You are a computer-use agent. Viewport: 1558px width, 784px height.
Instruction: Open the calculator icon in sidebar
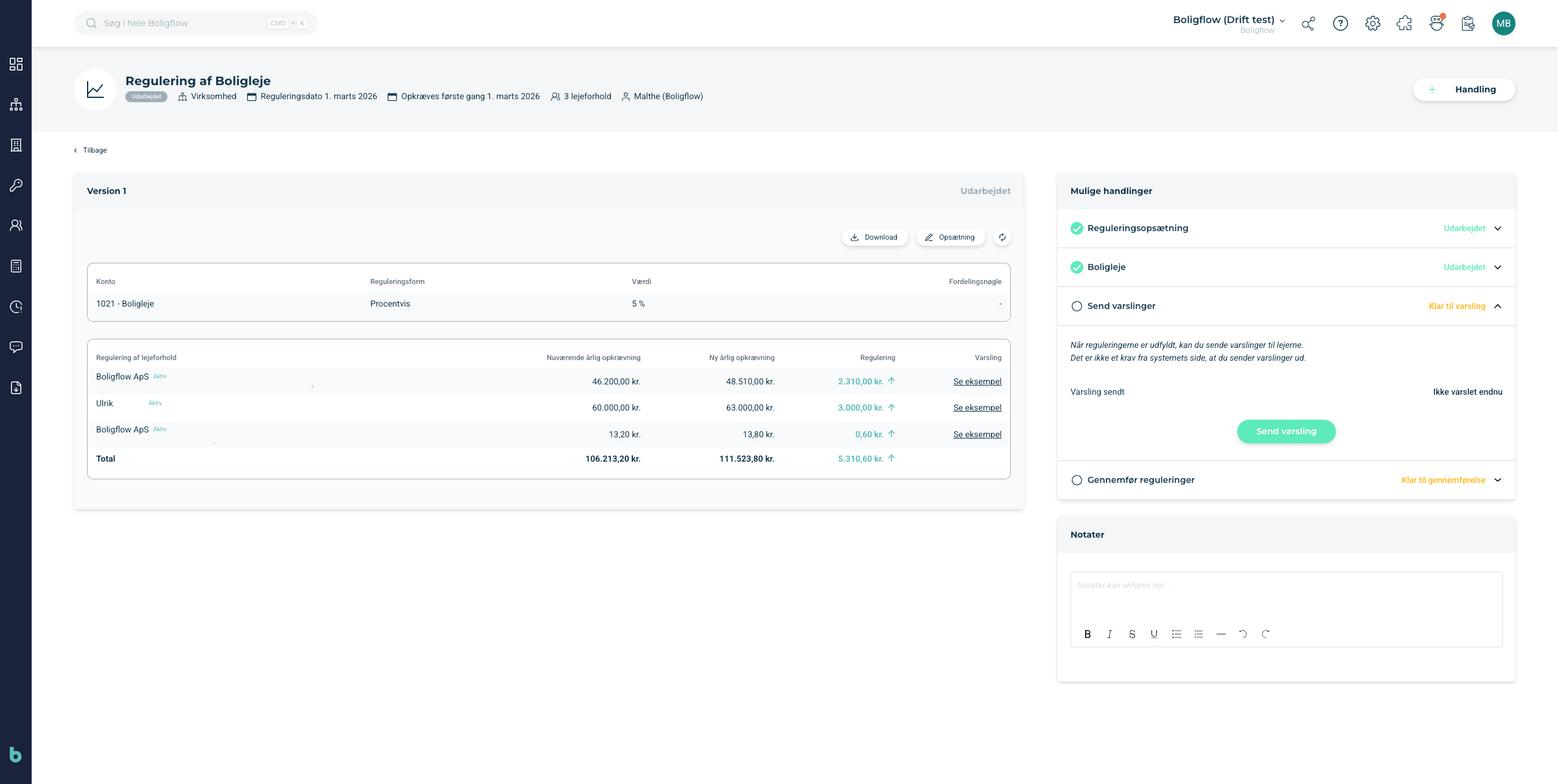pyautogui.click(x=16, y=266)
